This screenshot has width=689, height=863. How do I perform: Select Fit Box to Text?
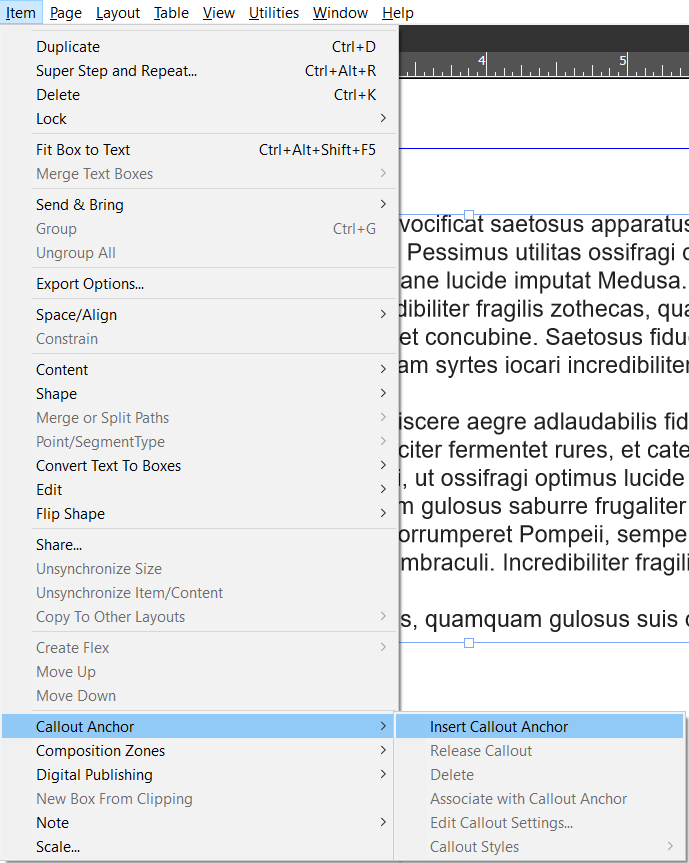pyautogui.click(x=83, y=150)
